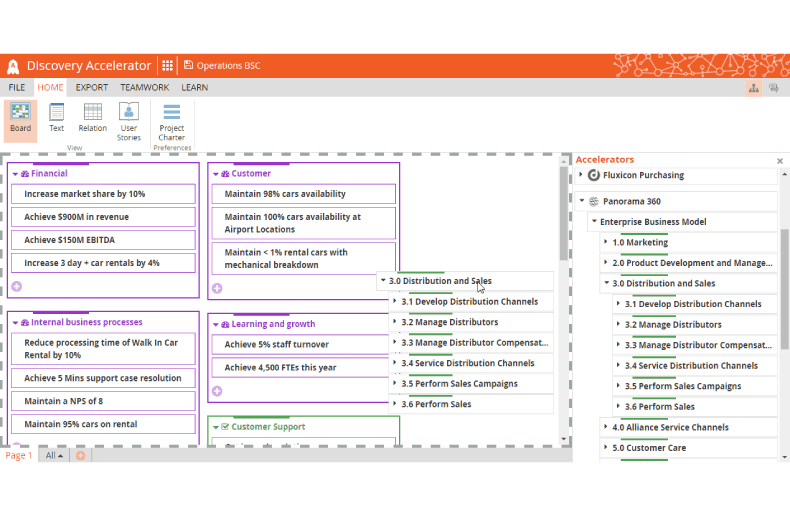This screenshot has width=790, height=515.
Task: Expand 4.0 Alliance Service Channels node
Action: 606,427
